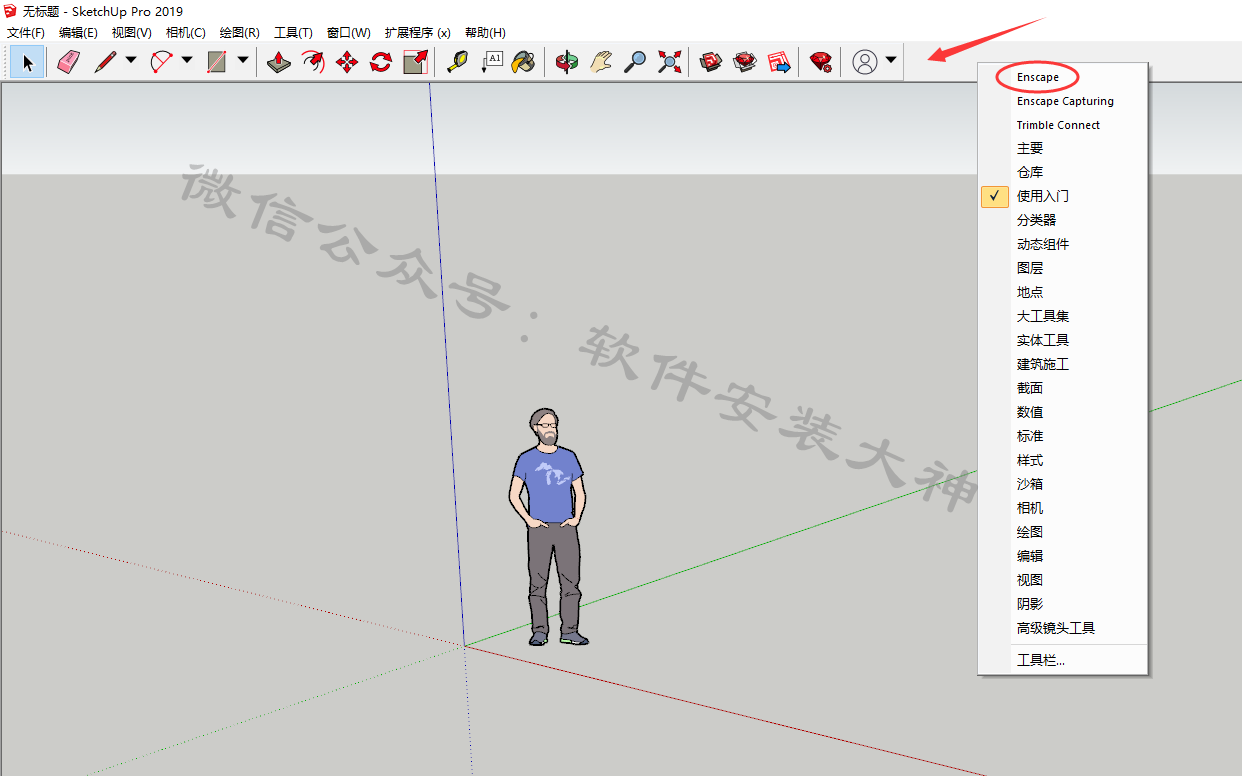Toggle the 建筑施工 toolbar entry

[1063, 364]
